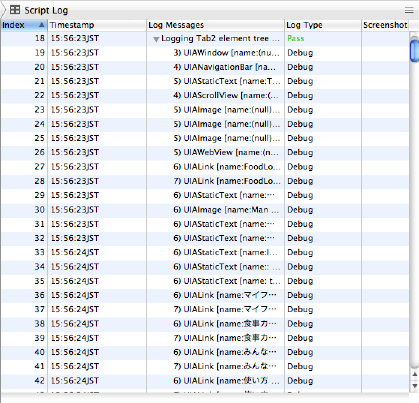Select row 19 UIAWindow message

[x=227, y=53]
